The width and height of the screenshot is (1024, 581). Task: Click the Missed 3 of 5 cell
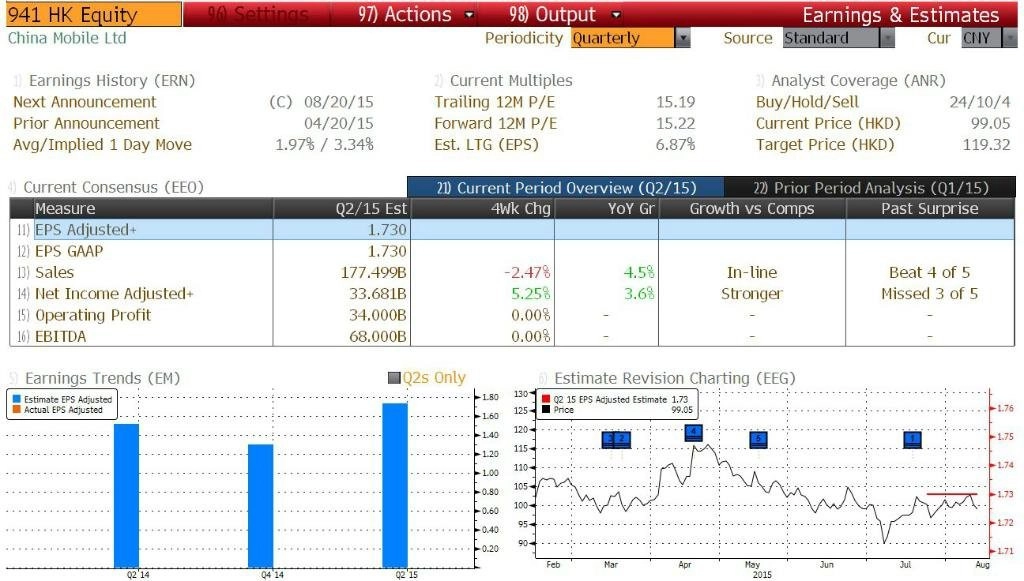coord(930,294)
